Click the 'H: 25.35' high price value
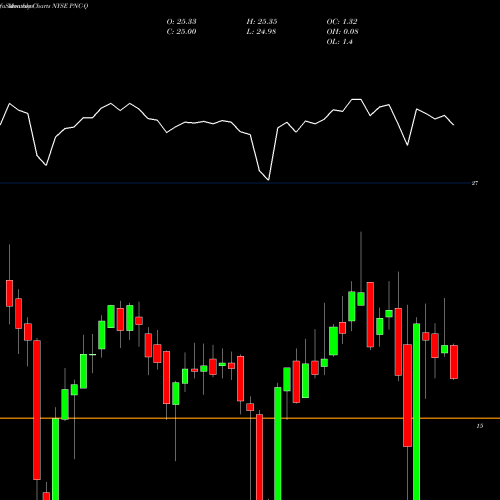This screenshot has height=500, width=500. pos(262,22)
